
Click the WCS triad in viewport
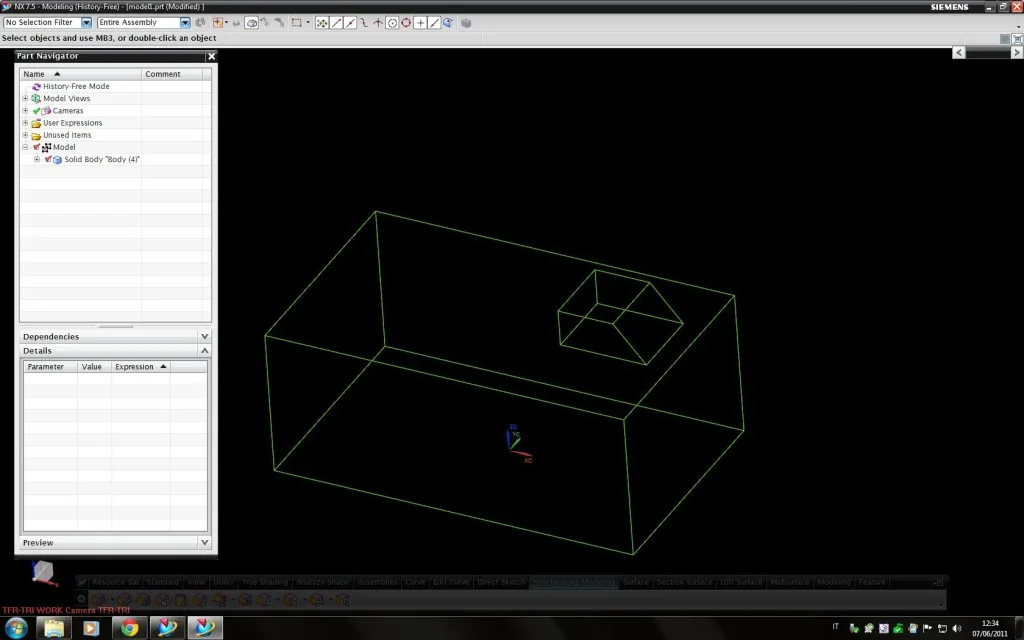click(x=519, y=443)
